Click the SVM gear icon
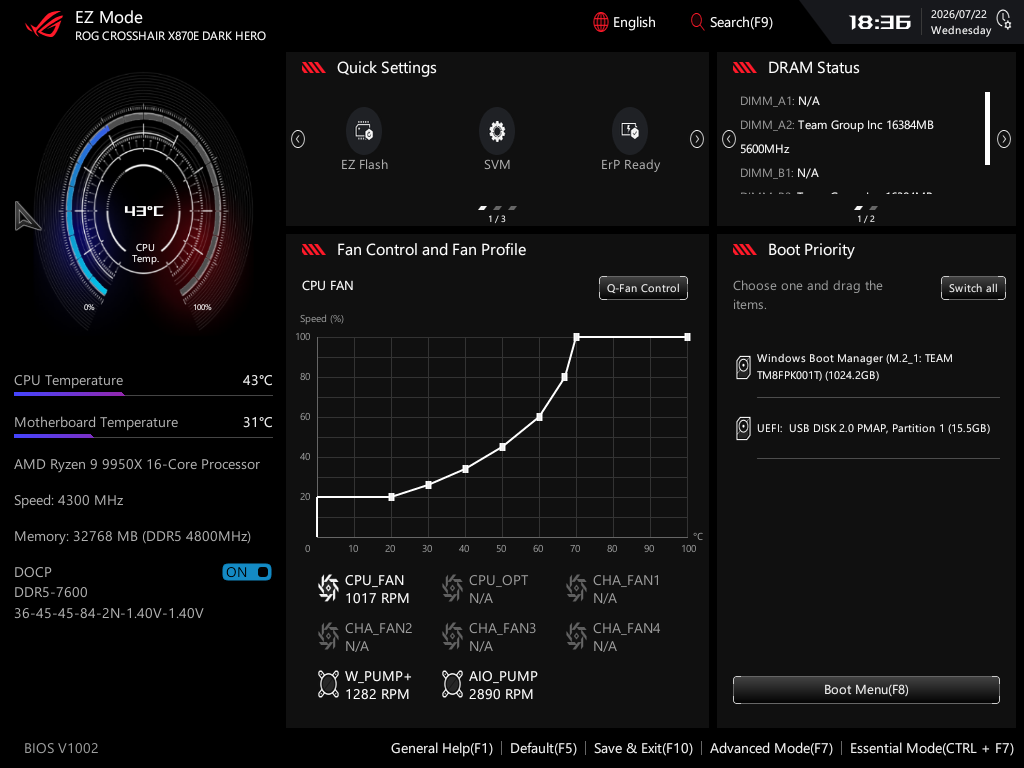Screen dimensions: 1024x768 497,131
